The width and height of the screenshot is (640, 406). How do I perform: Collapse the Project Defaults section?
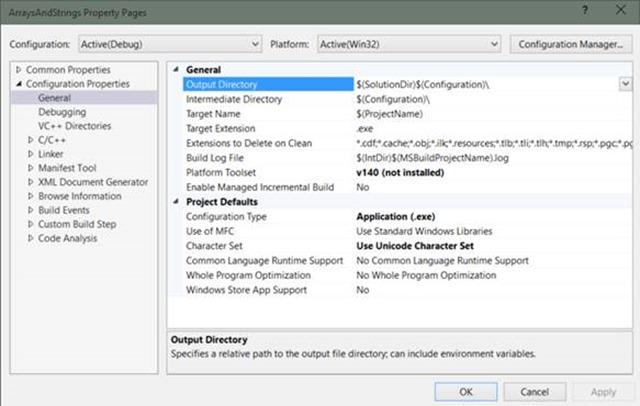tap(178, 201)
